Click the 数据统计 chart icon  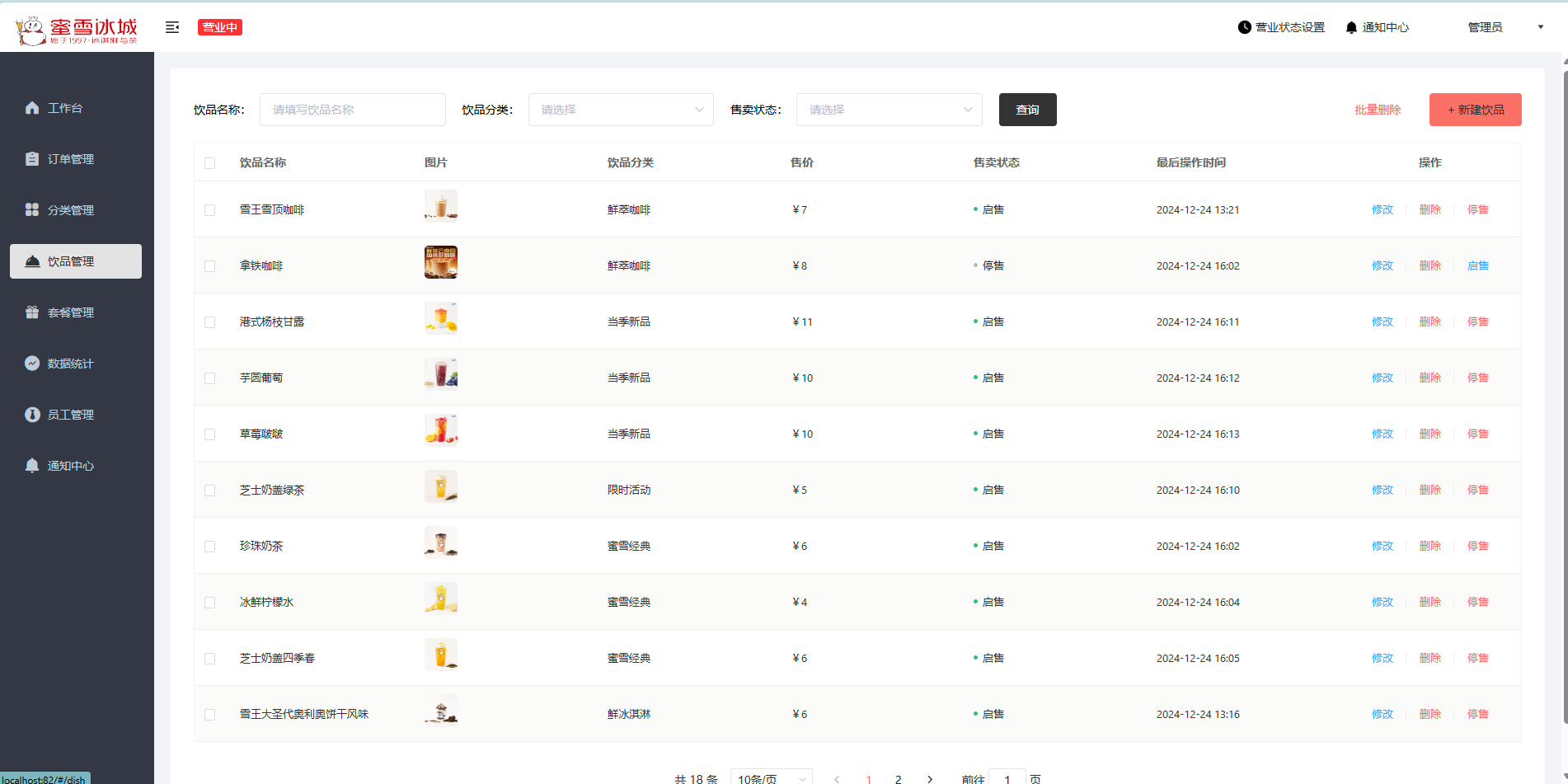click(x=32, y=364)
